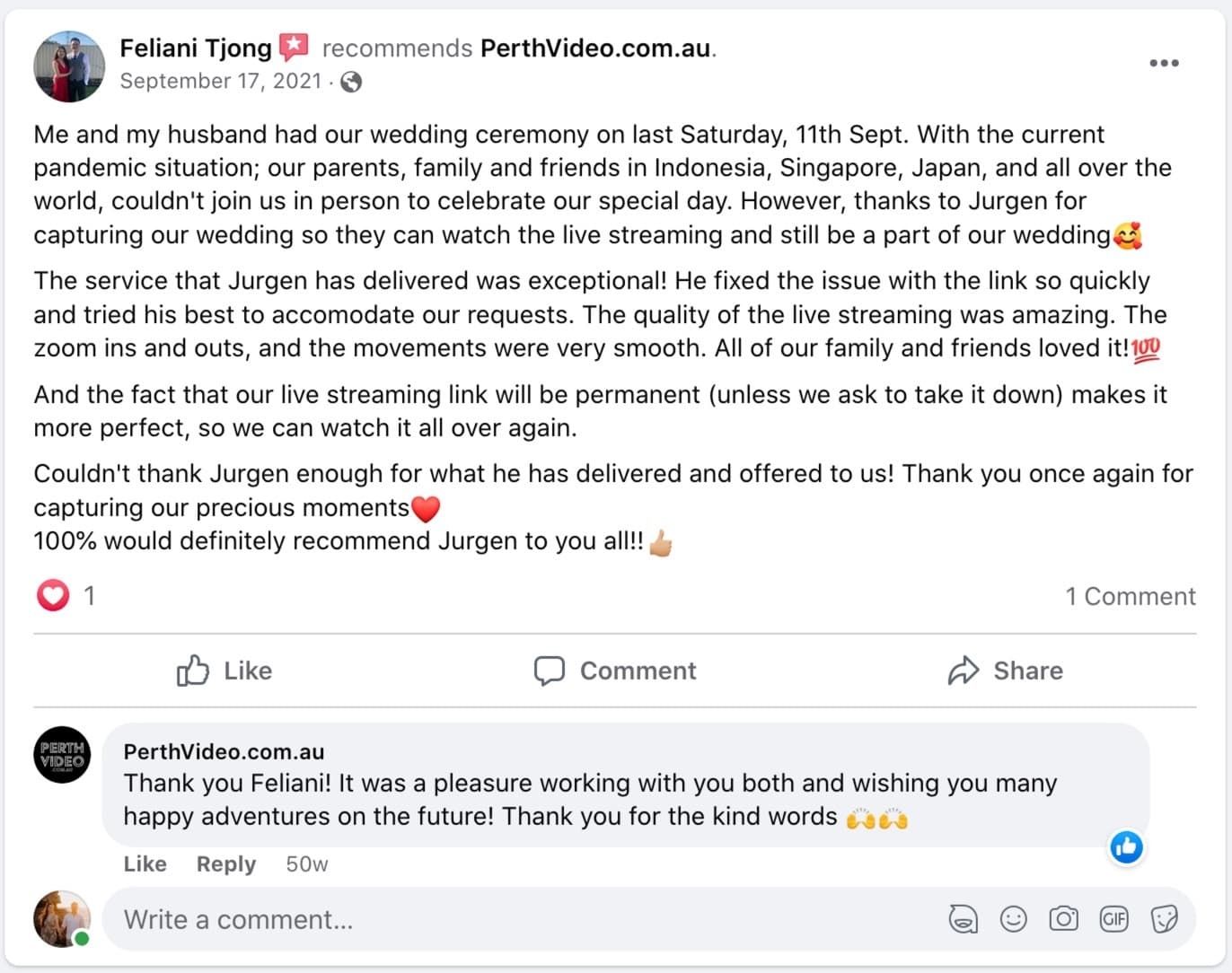This screenshot has width=1232, height=973.
Task: Open Feliani Tjong's profile name link
Action: (x=196, y=48)
